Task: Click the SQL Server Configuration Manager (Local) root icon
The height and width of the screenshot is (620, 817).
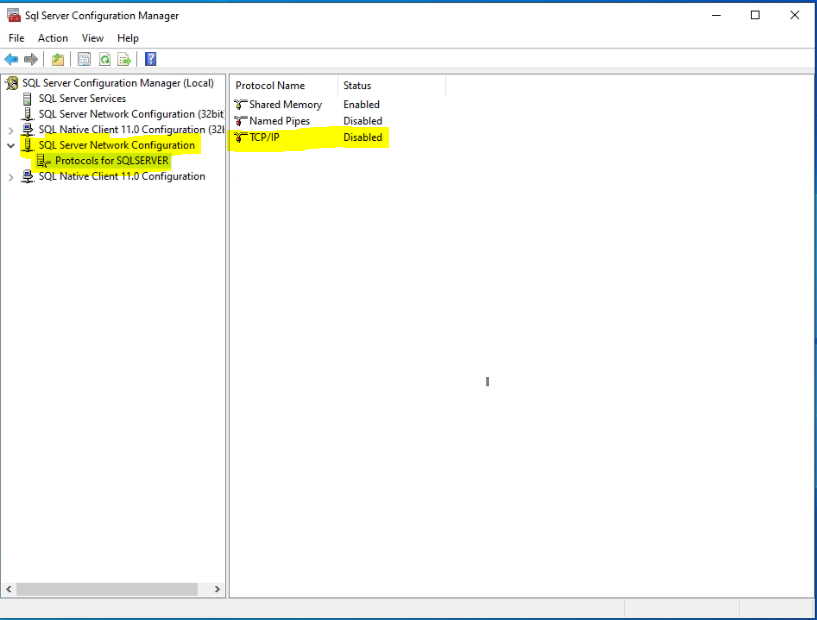Action: coord(13,83)
